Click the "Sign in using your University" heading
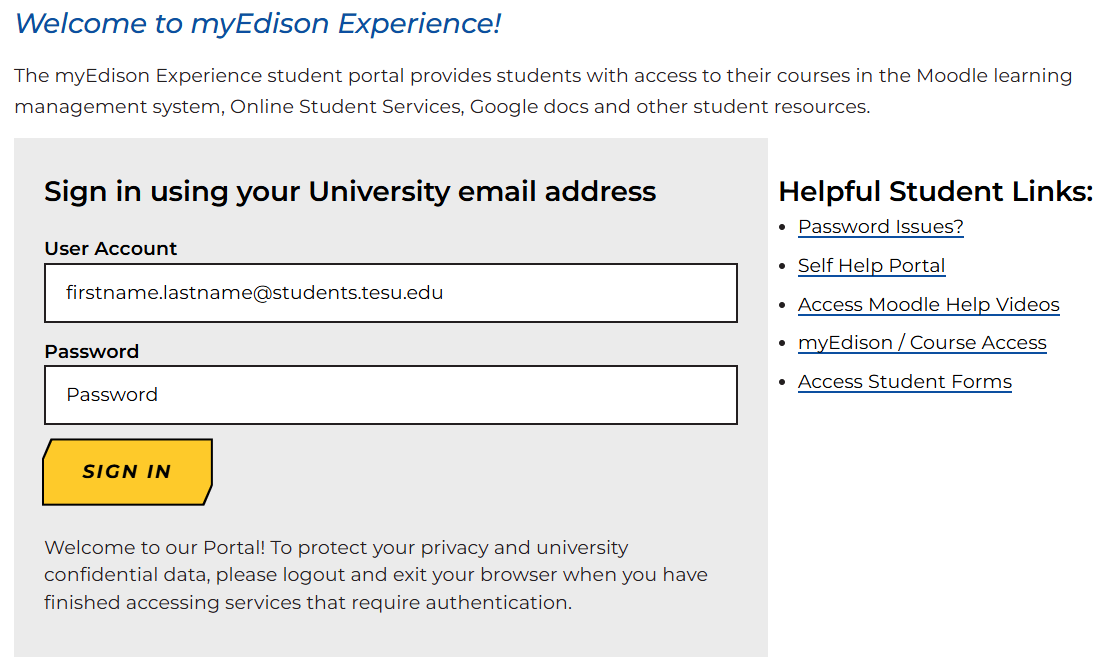Screen dimensions: 1106x663 [x=350, y=191]
